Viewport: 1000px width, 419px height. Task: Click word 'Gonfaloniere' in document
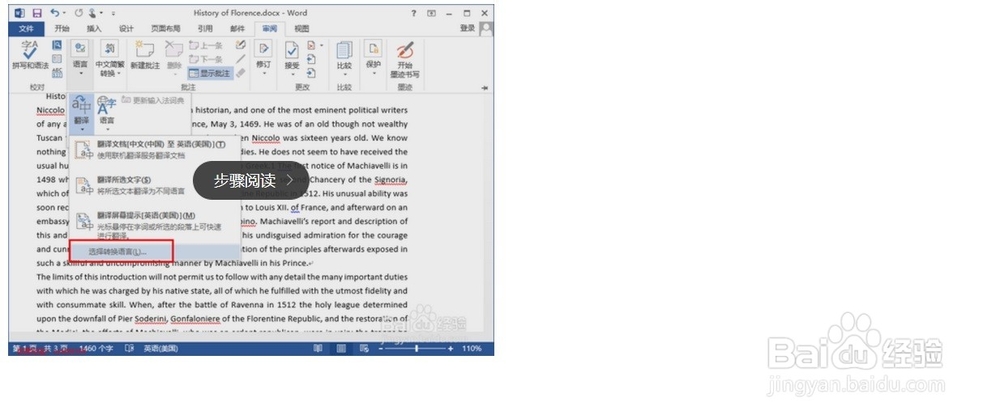(195, 319)
